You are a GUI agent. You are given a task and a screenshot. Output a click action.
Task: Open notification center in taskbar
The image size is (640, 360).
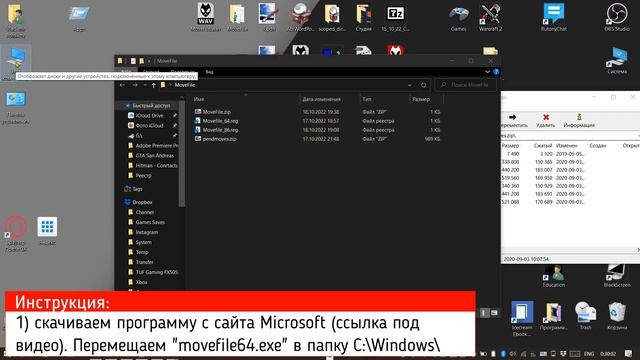[629, 353]
